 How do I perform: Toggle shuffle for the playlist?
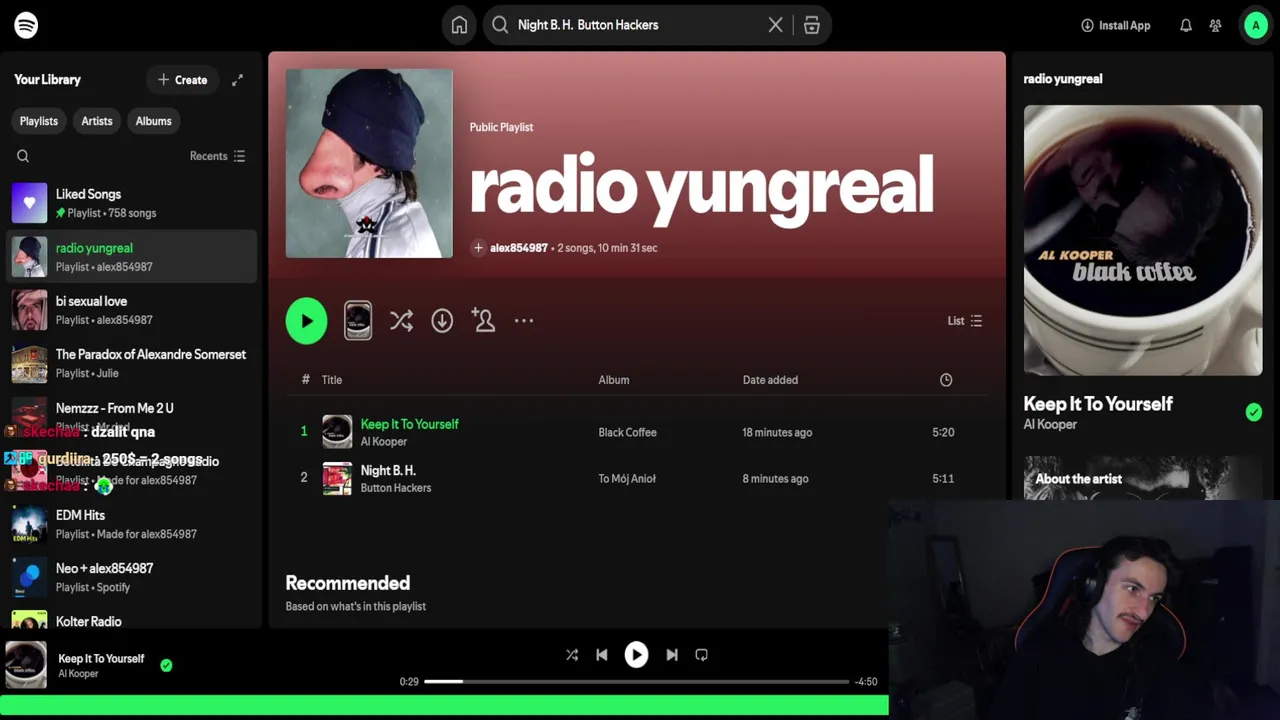401,321
